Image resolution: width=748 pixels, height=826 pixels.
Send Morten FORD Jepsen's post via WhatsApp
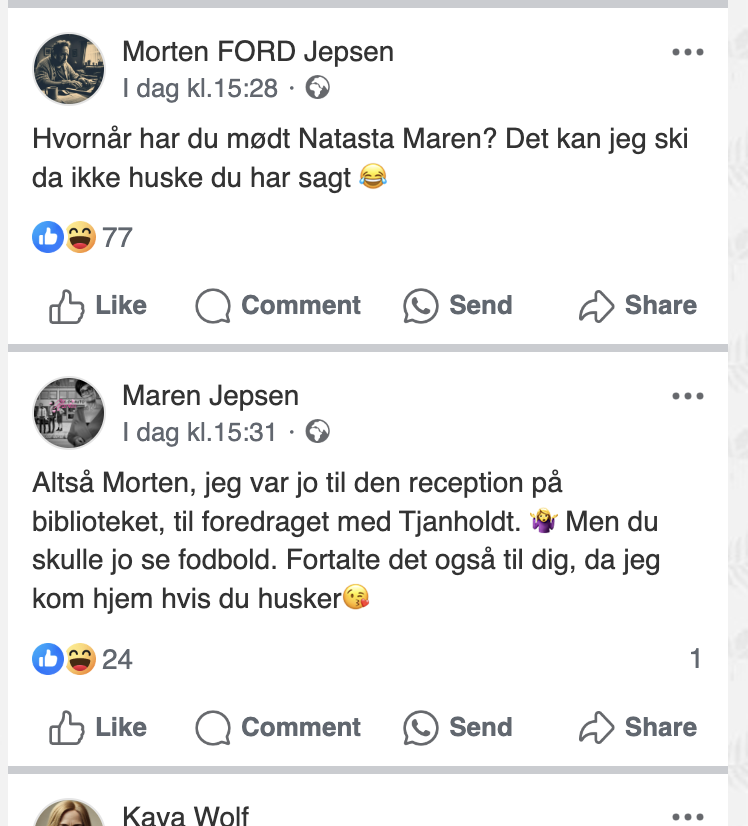[x=458, y=306]
